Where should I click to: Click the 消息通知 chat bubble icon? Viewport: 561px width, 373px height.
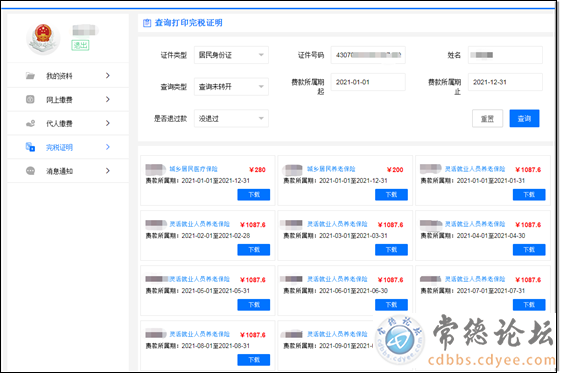30,171
